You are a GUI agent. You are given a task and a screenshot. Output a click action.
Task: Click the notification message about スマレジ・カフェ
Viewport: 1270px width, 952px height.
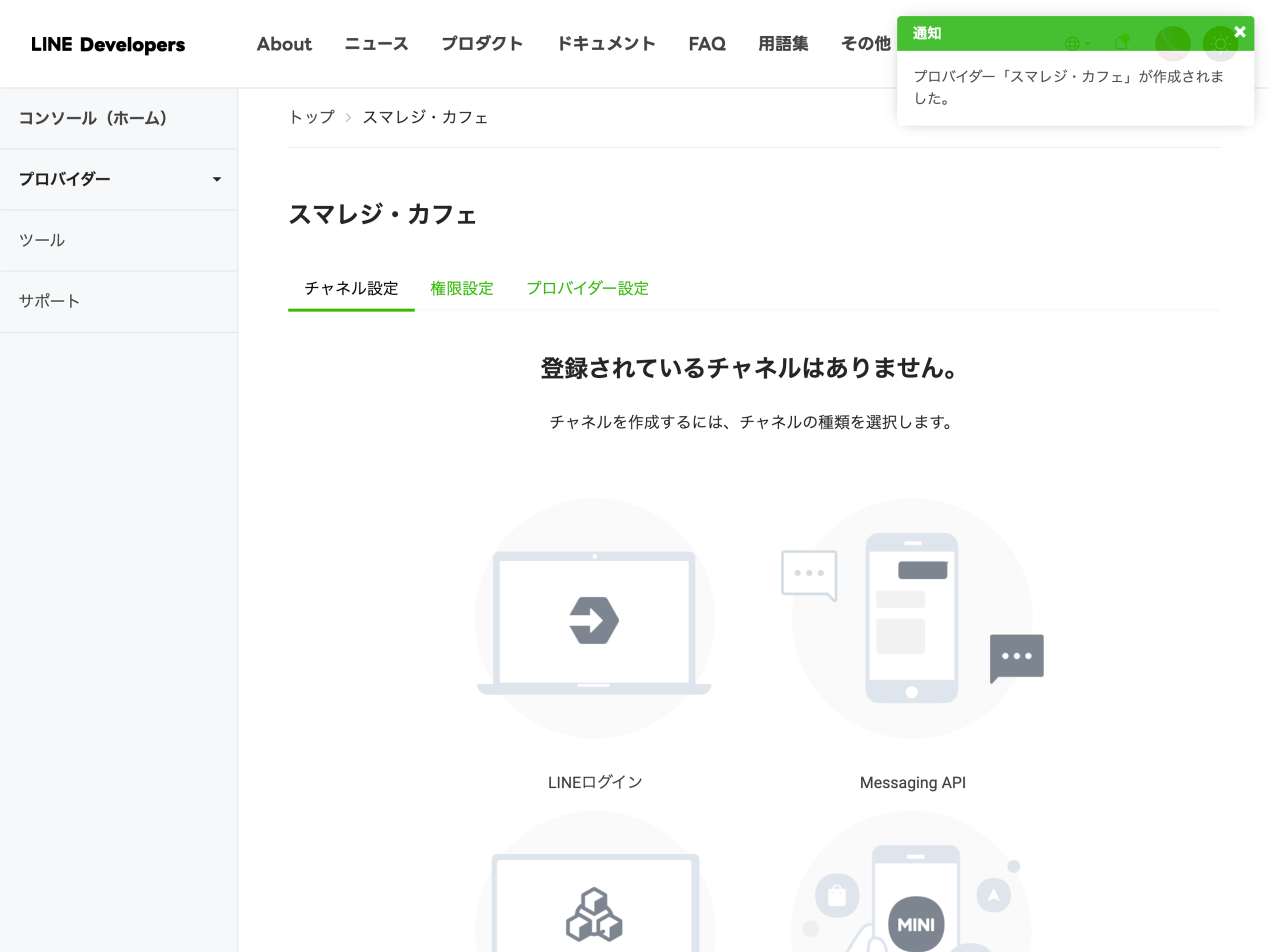pos(1069,87)
